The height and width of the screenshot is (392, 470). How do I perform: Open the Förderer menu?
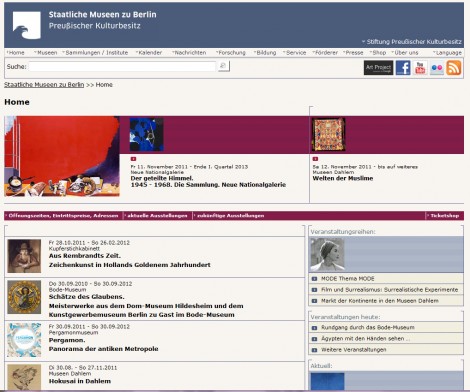click(326, 53)
